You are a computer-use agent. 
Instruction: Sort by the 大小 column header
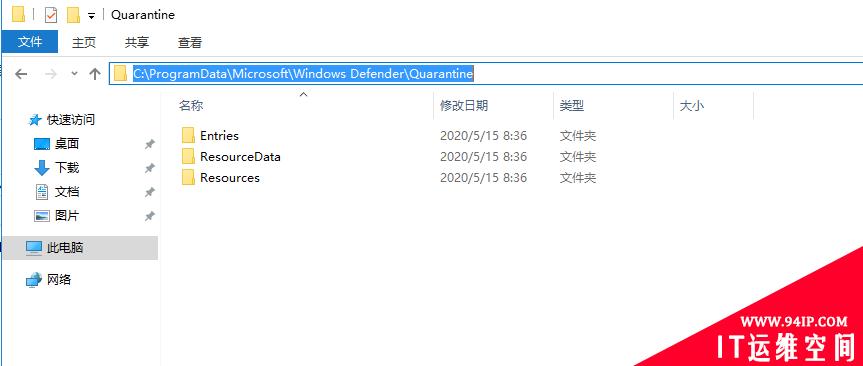pos(692,106)
